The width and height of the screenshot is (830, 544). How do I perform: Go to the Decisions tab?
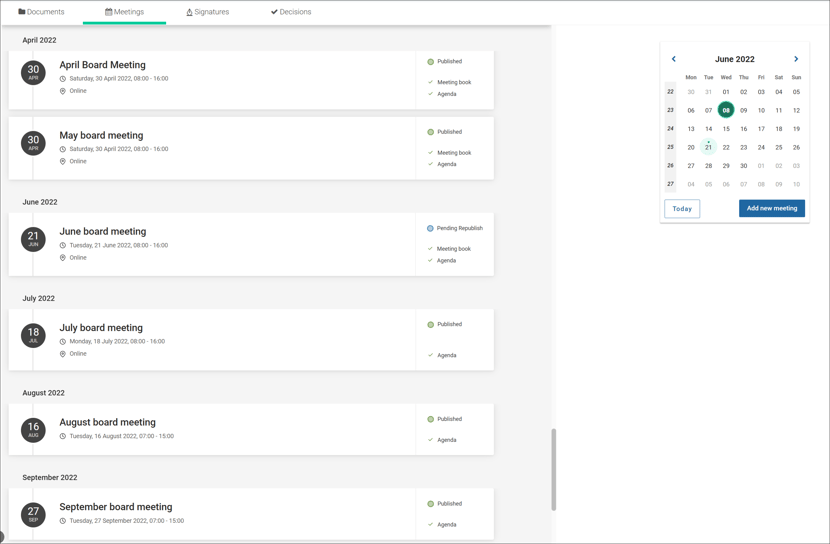pos(291,12)
